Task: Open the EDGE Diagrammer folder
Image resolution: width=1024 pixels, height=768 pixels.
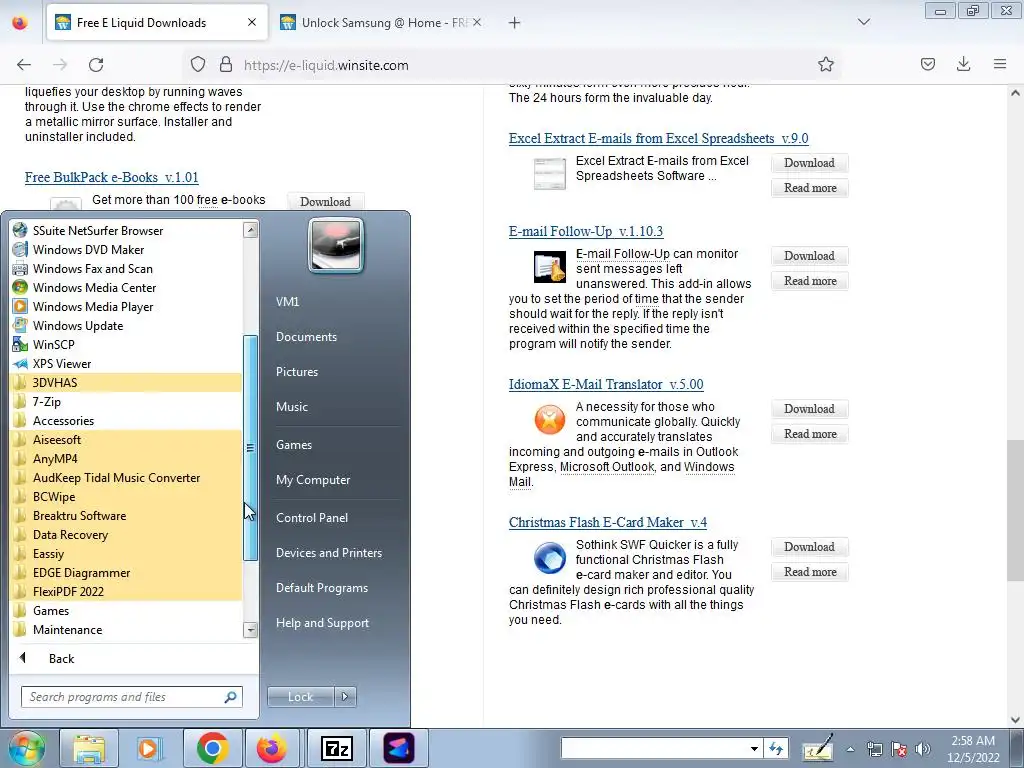Action: pos(125,572)
